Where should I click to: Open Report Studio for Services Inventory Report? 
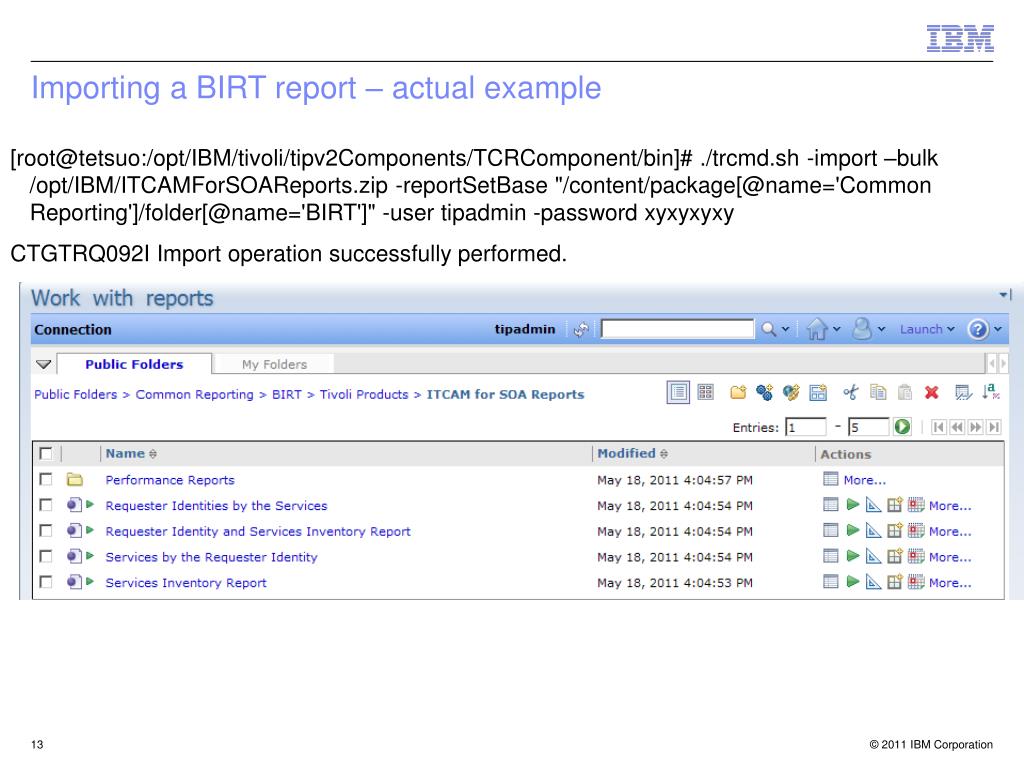pos(873,582)
